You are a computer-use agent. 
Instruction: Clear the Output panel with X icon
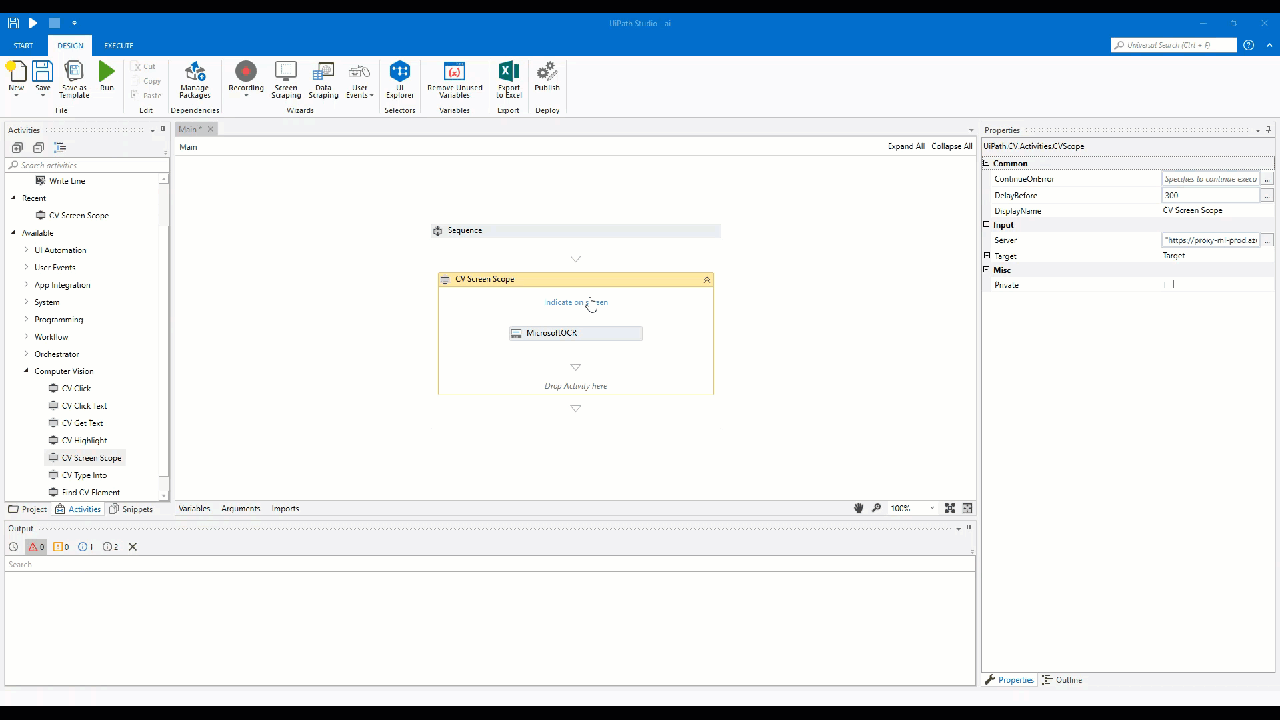[132, 547]
